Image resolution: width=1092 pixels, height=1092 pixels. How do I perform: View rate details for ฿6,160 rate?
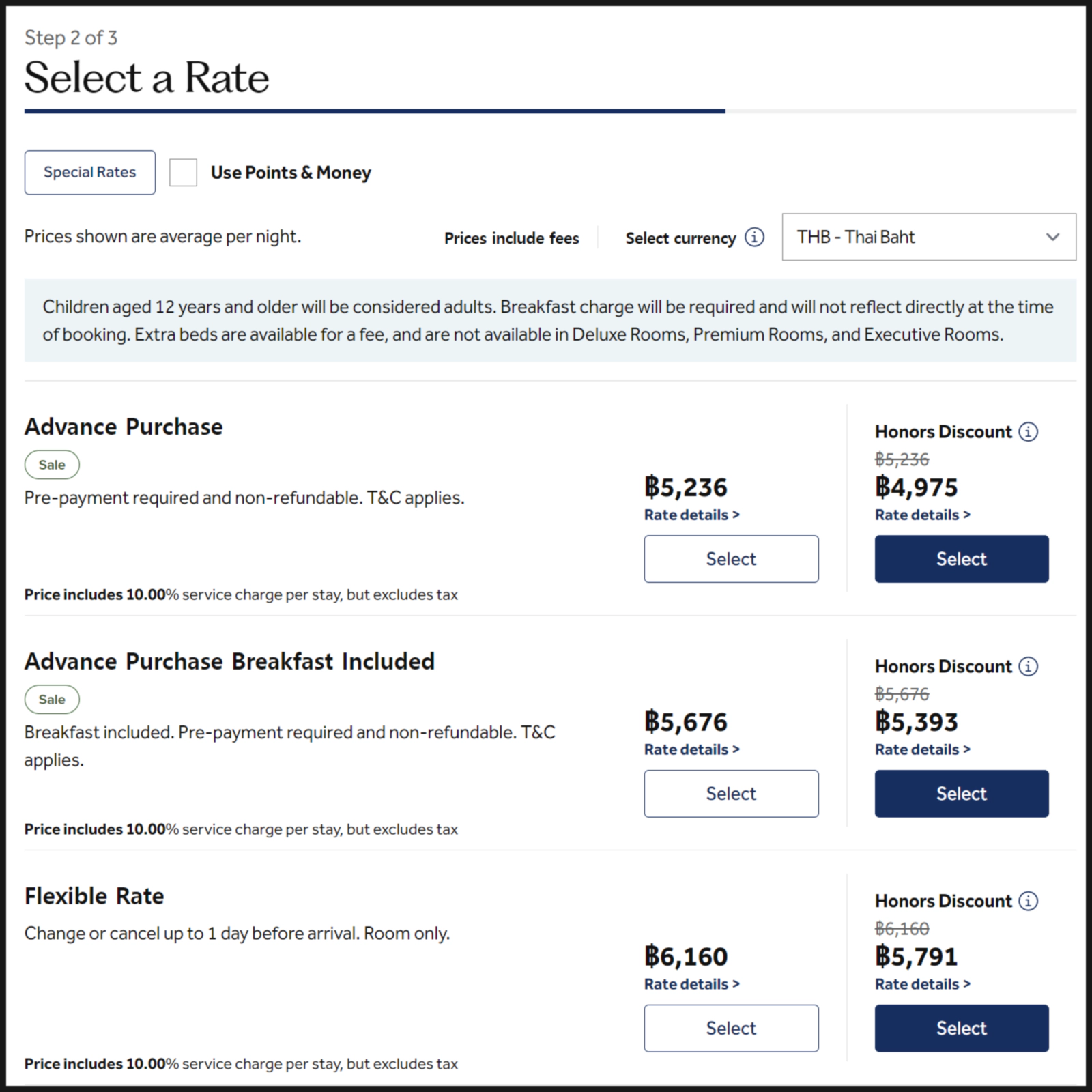click(691, 985)
